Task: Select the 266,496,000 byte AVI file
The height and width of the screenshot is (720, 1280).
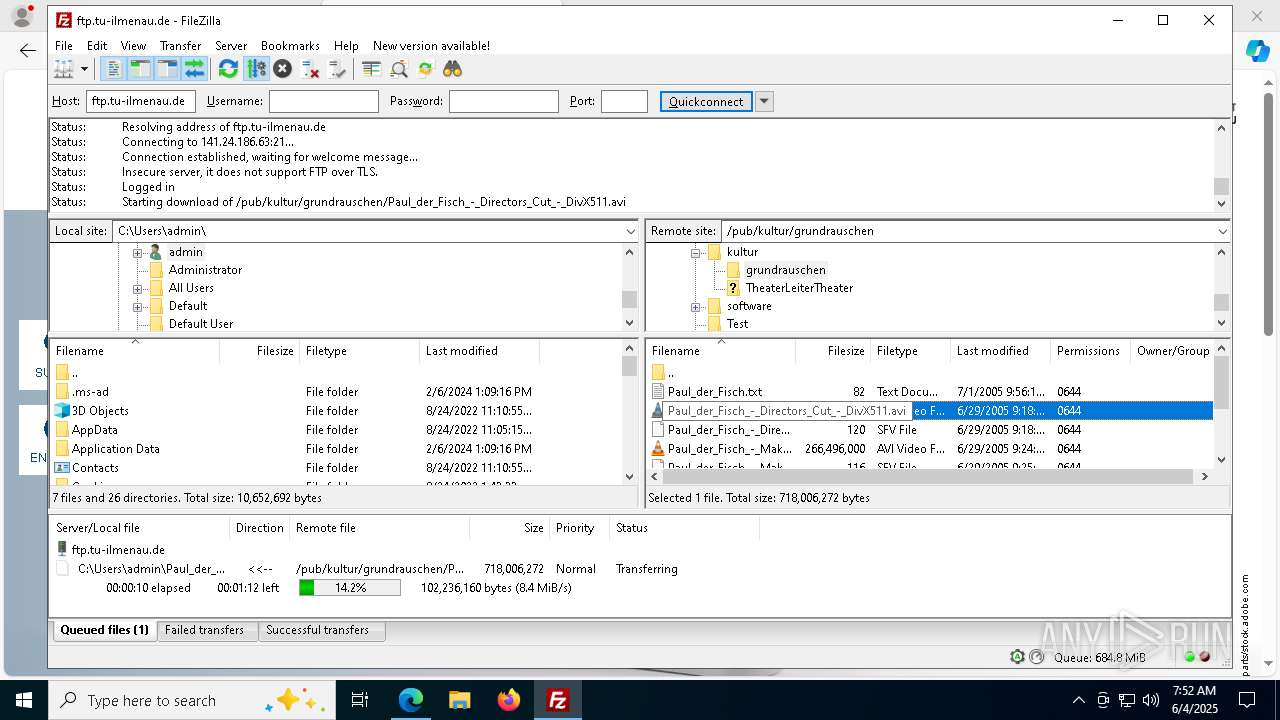Action: coord(931,449)
